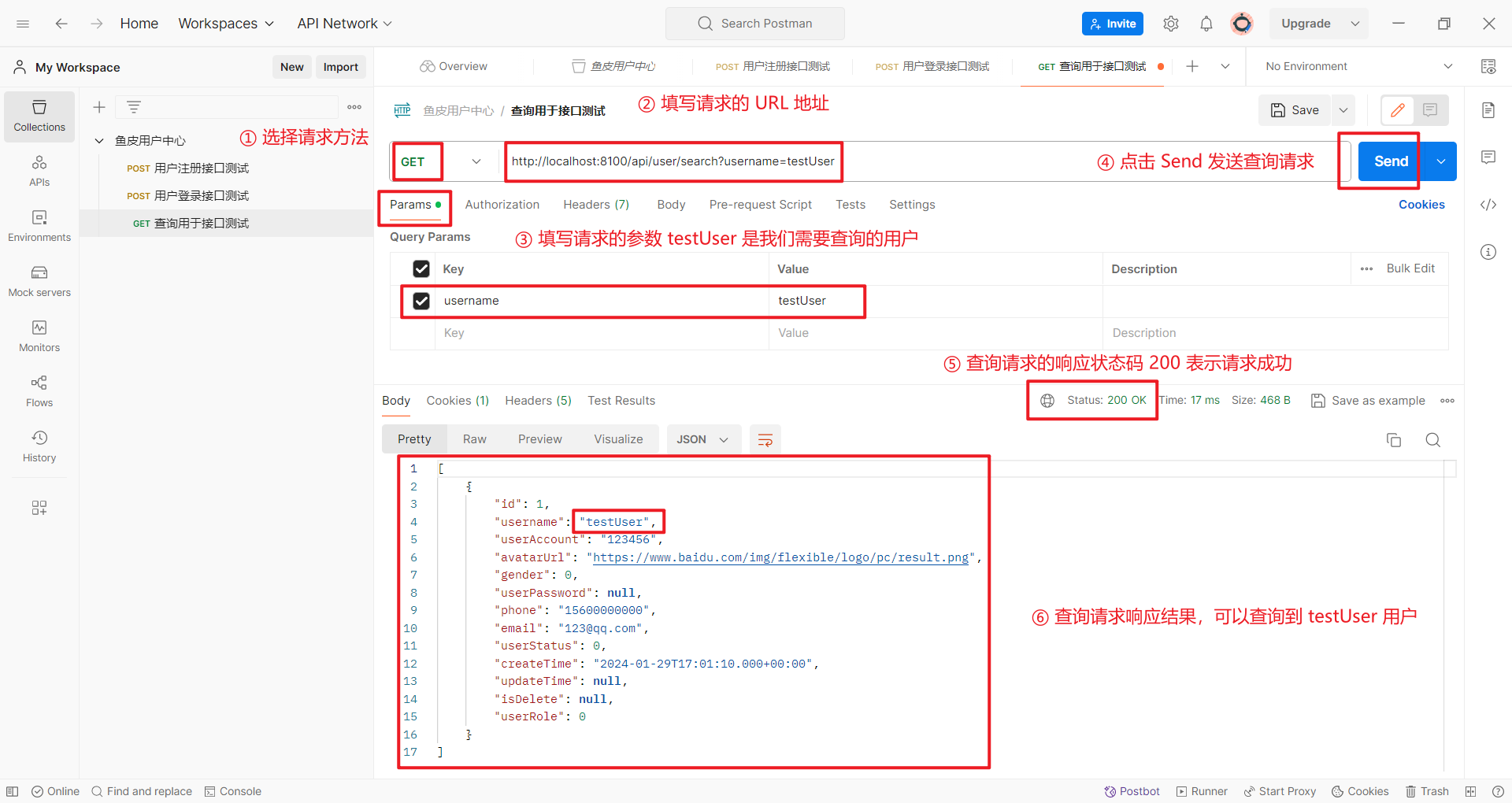1512x803 pixels.
Task: Switch to the Authorization tab
Action: (x=502, y=205)
